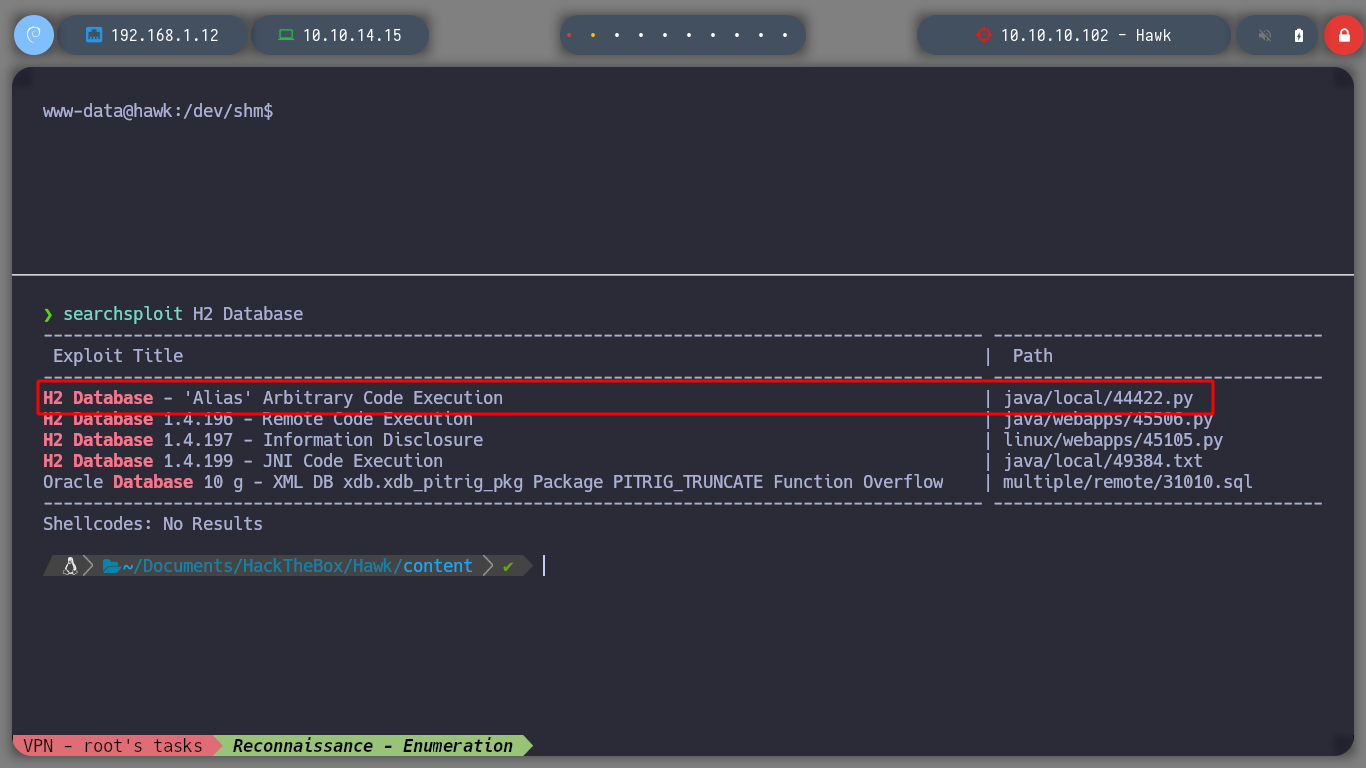Click the path java/webapps/45506.py
The image size is (1366, 768).
(x=1108, y=419)
